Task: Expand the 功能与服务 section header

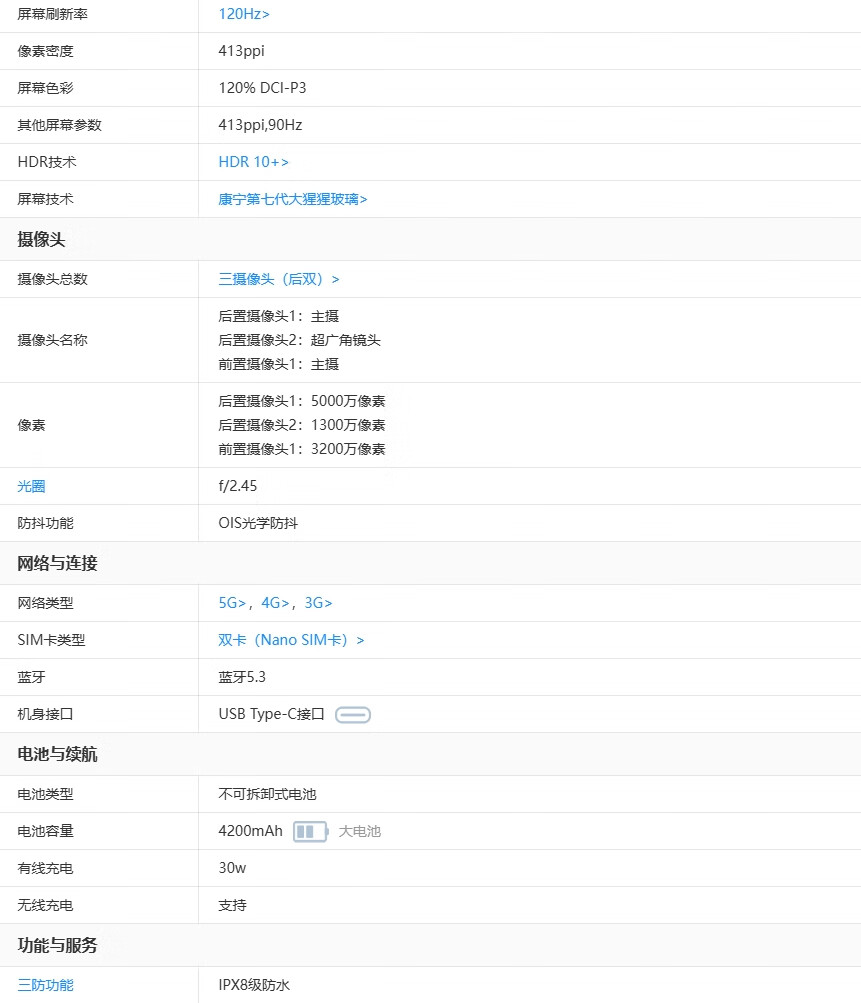Action: (55, 945)
